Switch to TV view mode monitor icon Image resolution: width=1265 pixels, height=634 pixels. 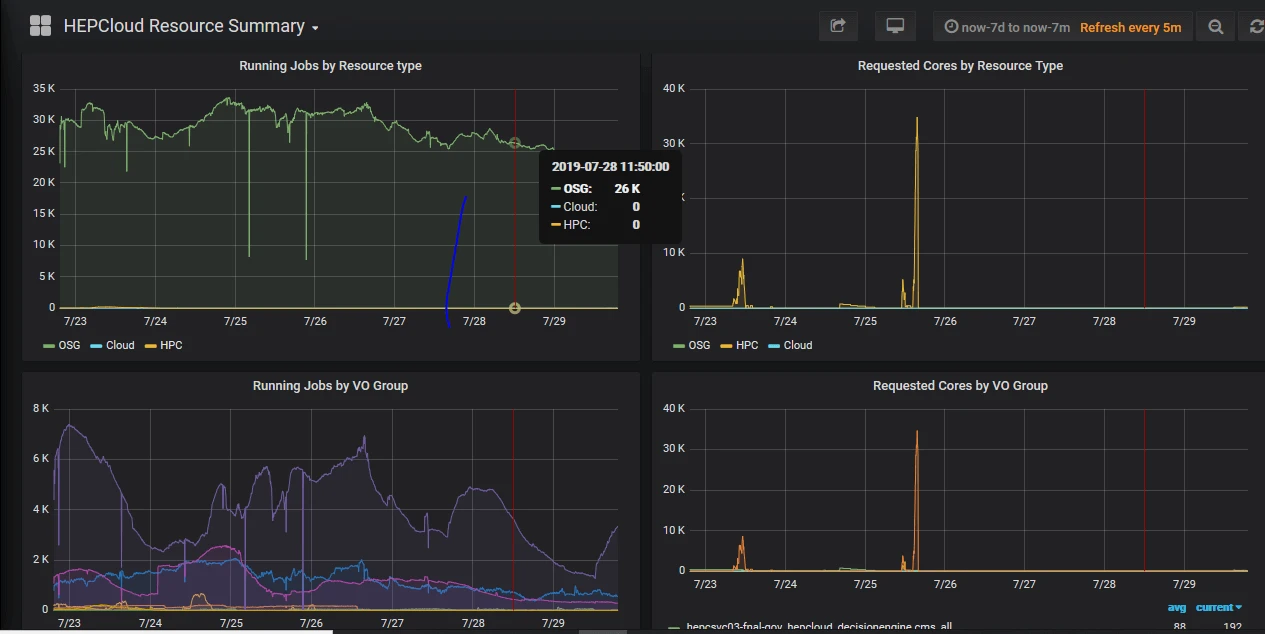tap(895, 26)
